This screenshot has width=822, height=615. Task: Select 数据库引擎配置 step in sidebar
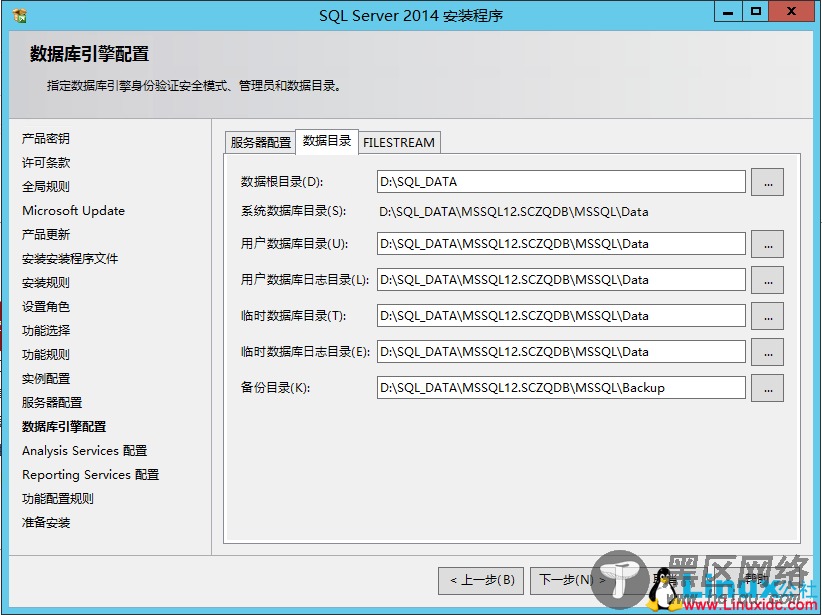coord(64,427)
